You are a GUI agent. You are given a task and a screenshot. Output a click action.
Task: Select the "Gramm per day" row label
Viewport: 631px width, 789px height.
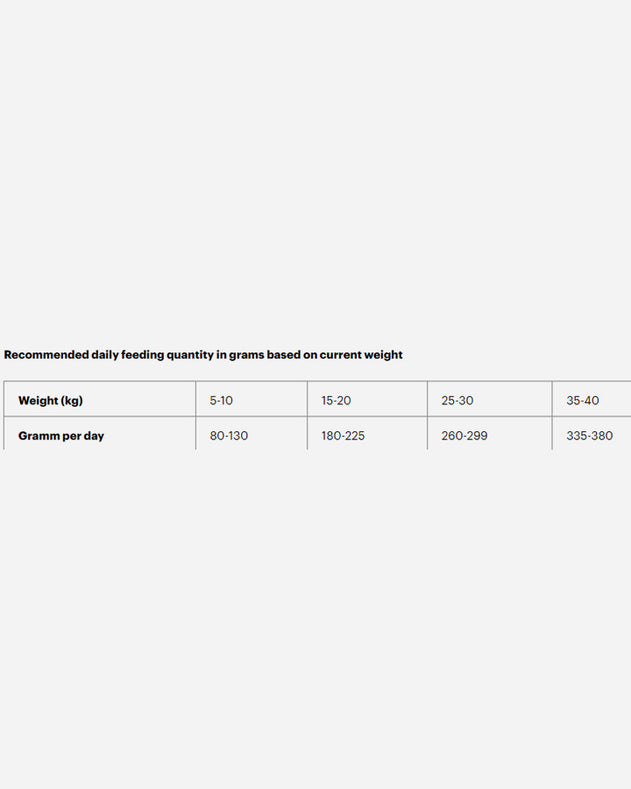61,436
